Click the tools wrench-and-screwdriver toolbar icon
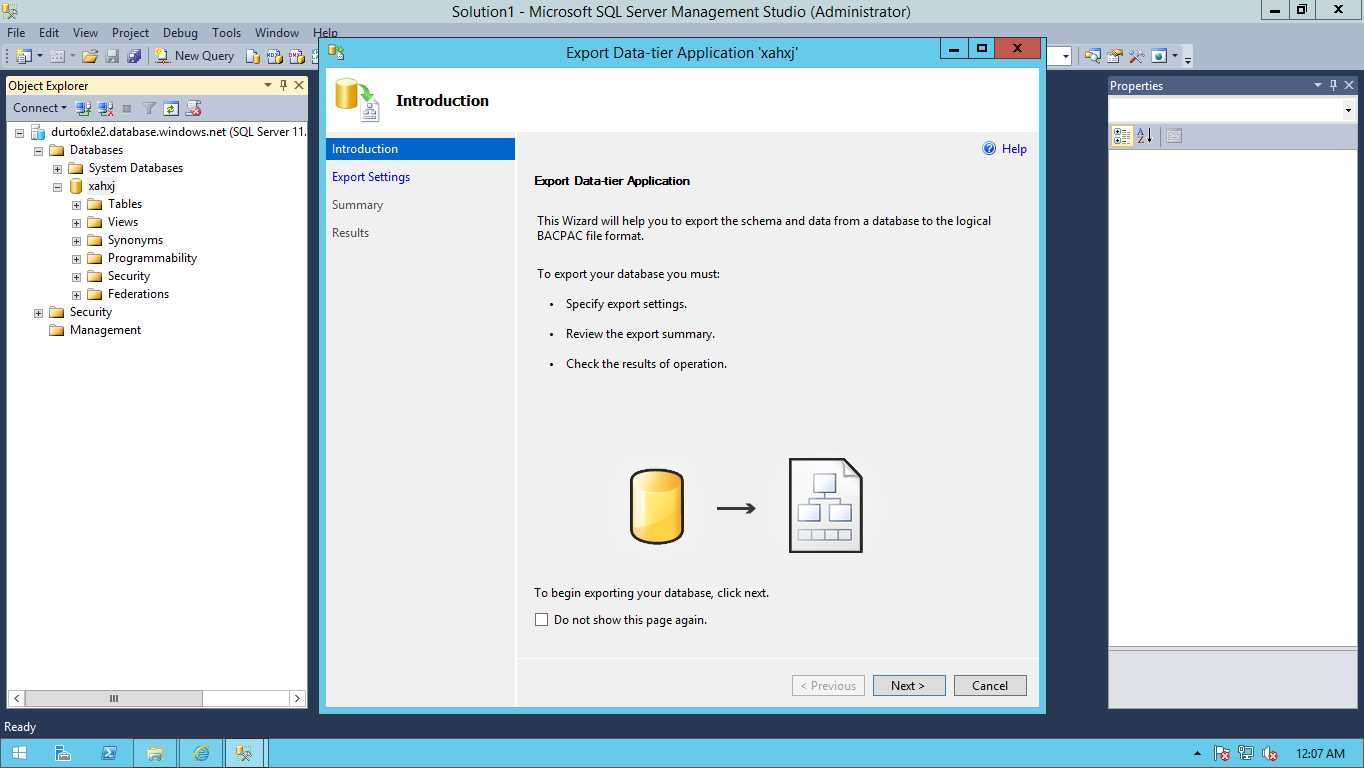Screen dimensions: 1364x768 tap(1137, 56)
